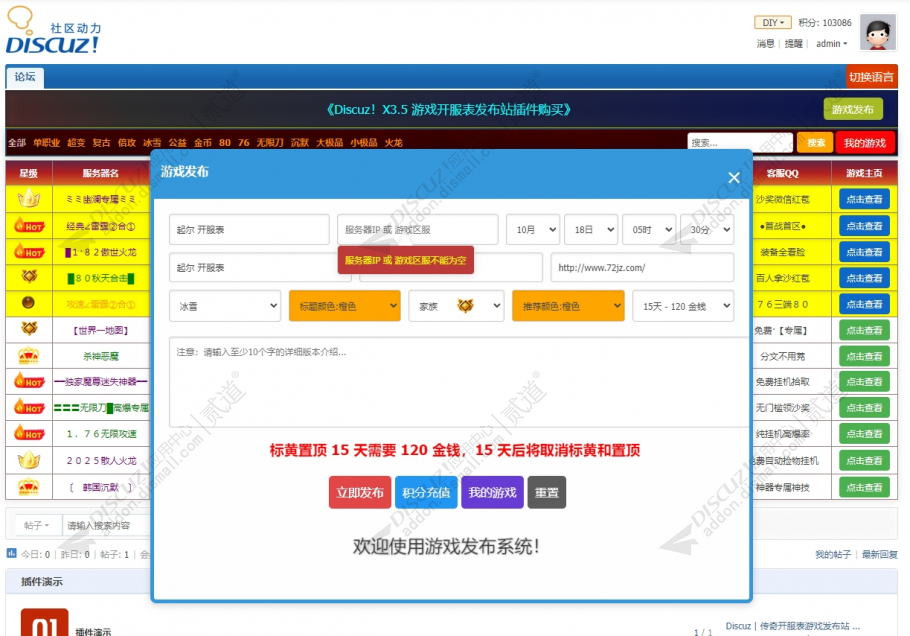Viewport: 910px width, 636px height.
Task: Click the HOT icon beside 独家魔尊迷失神器
Action: [29, 381]
